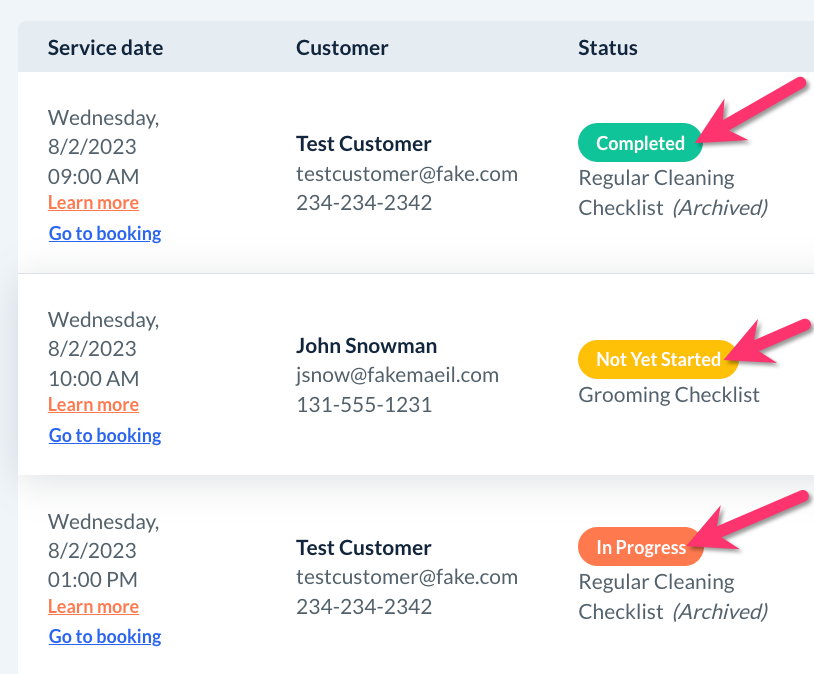Click the Status column header
814x674 pixels.
[607, 47]
